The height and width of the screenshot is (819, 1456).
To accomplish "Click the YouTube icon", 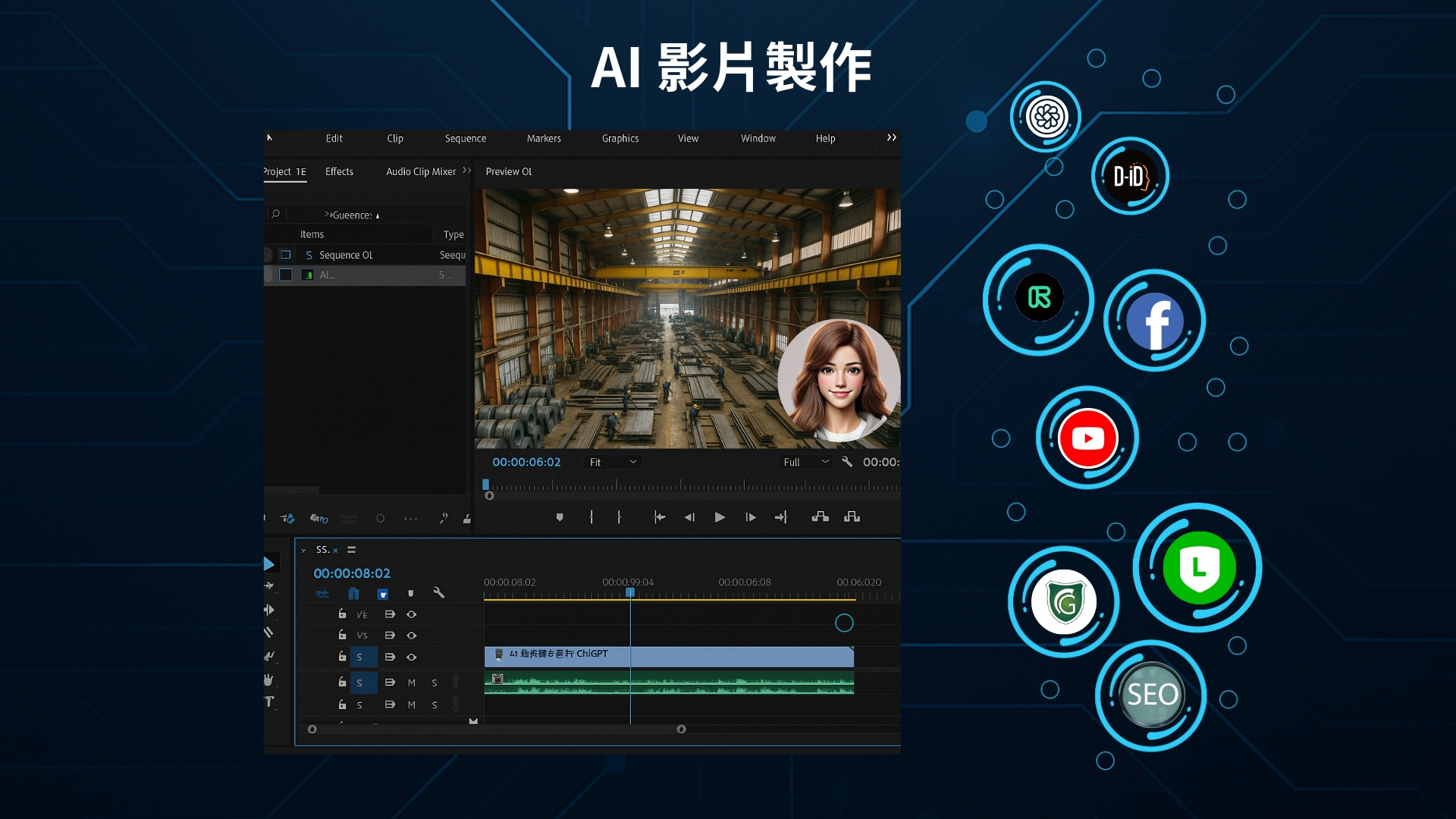I will tap(1087, 438).
